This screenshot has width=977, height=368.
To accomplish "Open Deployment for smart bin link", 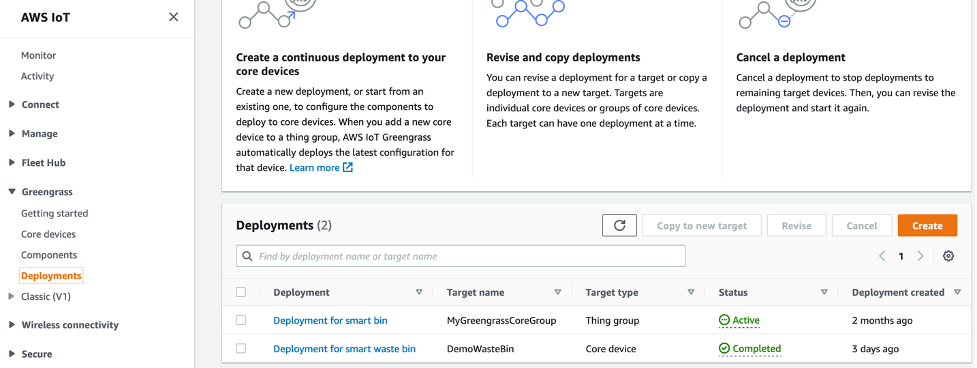I will click(x=330, y=320).
